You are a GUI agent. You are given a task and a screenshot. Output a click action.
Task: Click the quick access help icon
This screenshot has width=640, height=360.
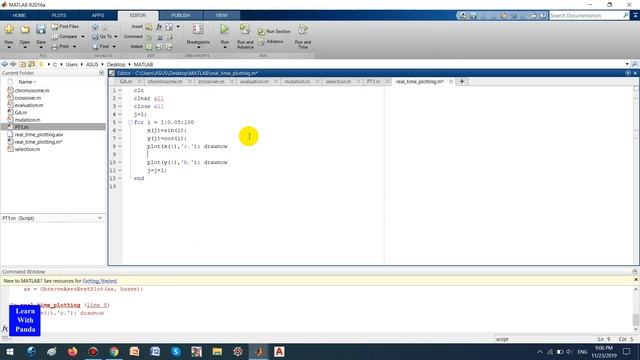[x=543, y=16]
